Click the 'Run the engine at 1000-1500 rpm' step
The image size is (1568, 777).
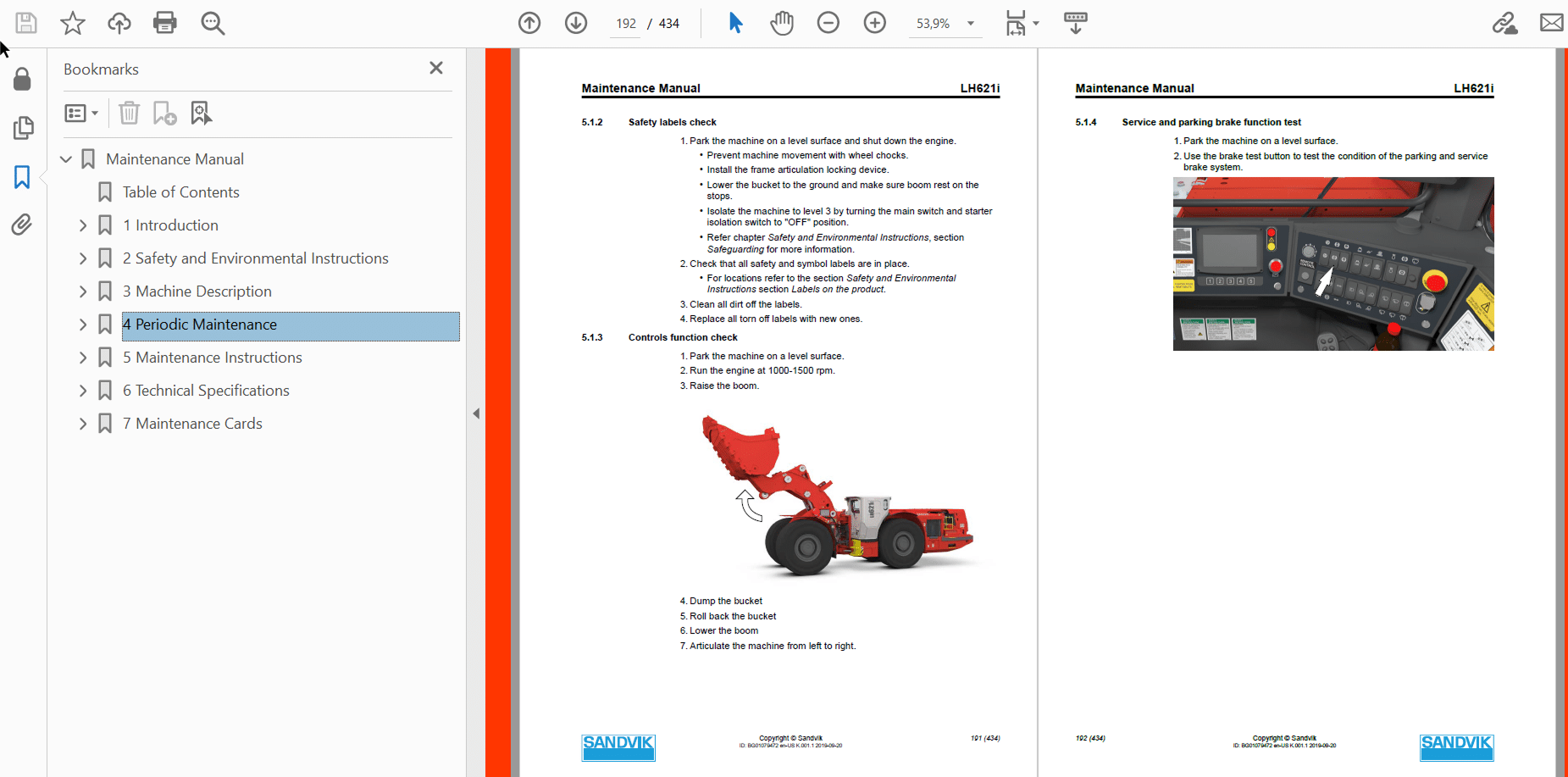pos(757,370)
